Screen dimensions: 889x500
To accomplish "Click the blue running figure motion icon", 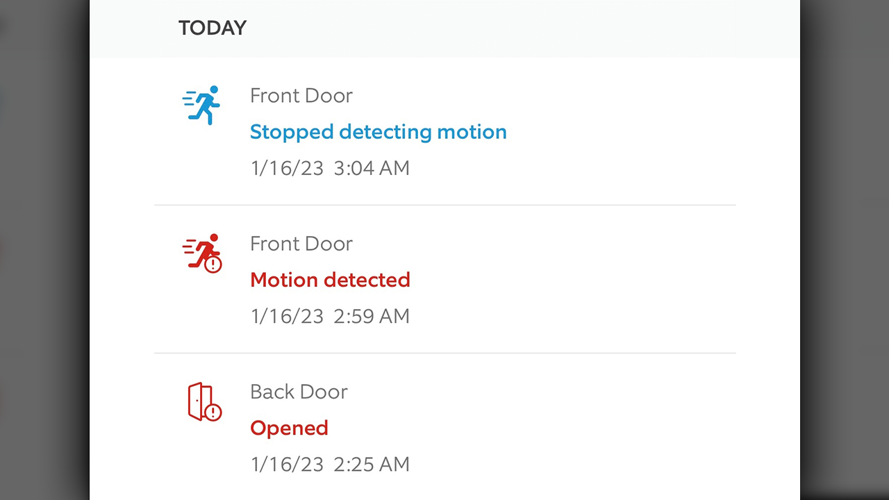I will click(202, 105).
